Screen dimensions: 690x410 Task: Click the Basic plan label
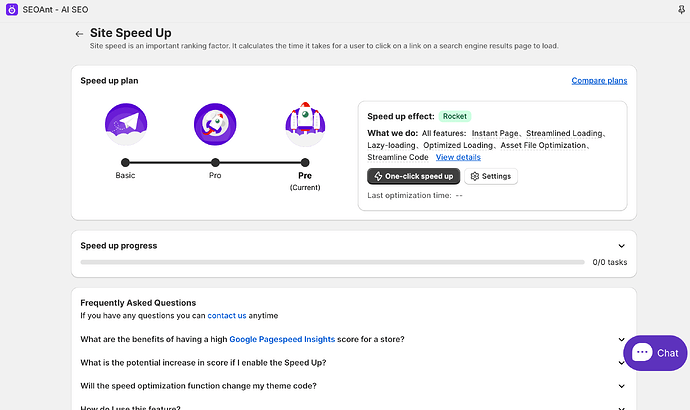pyautogui.click(x=125, y=175)
